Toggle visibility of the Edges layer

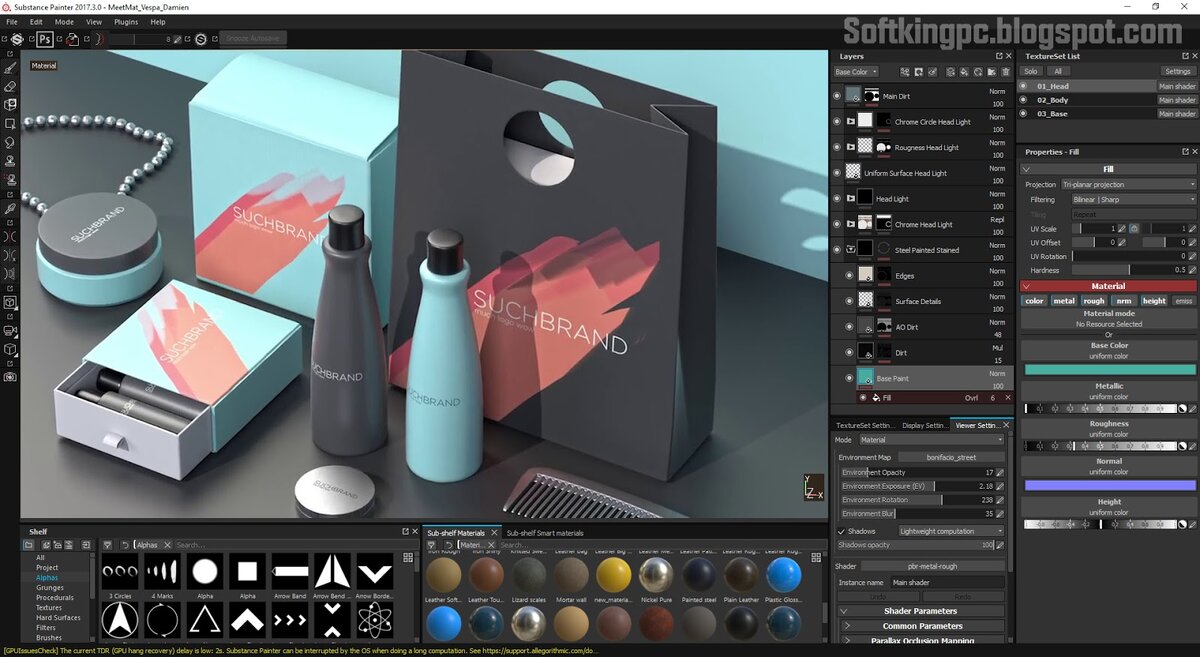click(850, 275)
